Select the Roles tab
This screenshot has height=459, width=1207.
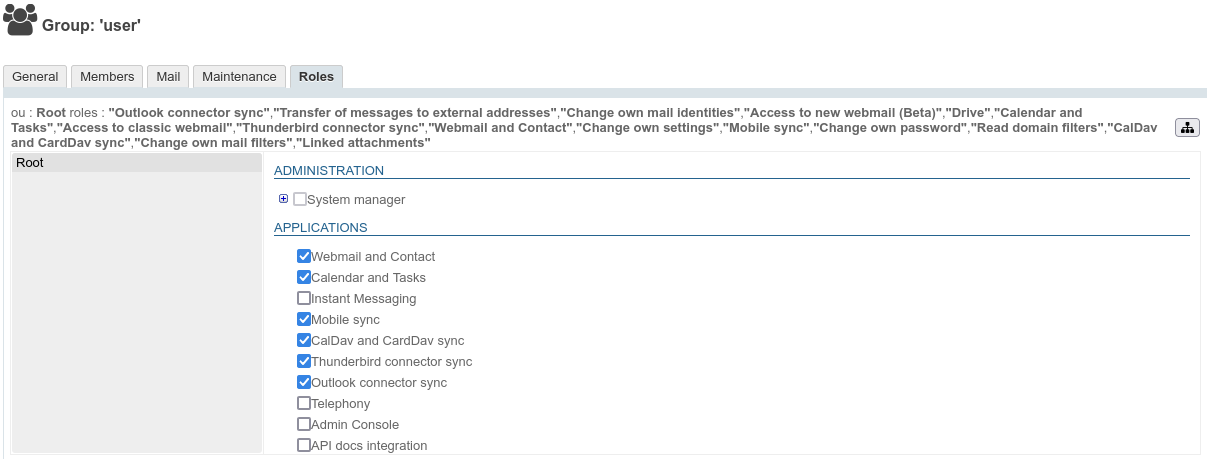tap(316, 77)
